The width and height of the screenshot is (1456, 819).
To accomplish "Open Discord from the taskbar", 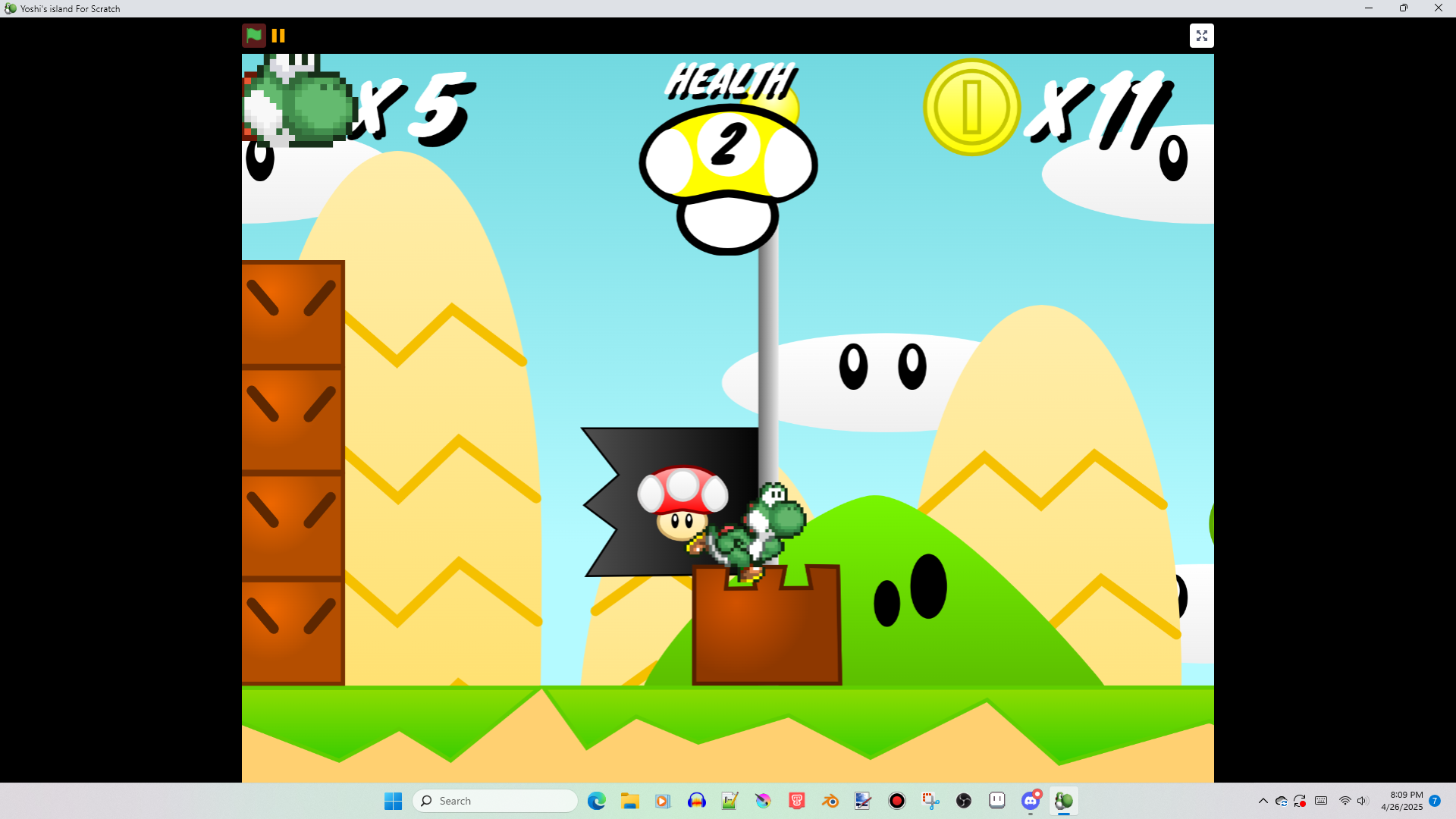I will click(x=1031, y=801).
